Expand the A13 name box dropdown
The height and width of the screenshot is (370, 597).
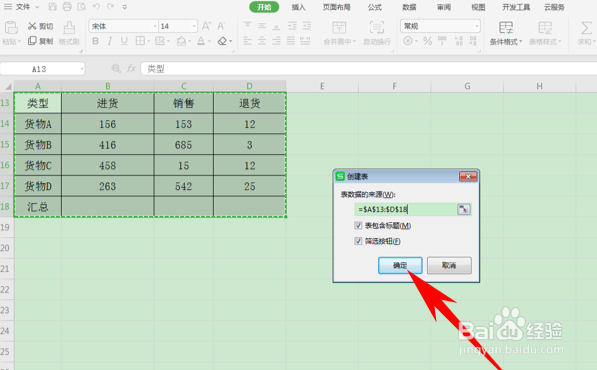[82, 69]
